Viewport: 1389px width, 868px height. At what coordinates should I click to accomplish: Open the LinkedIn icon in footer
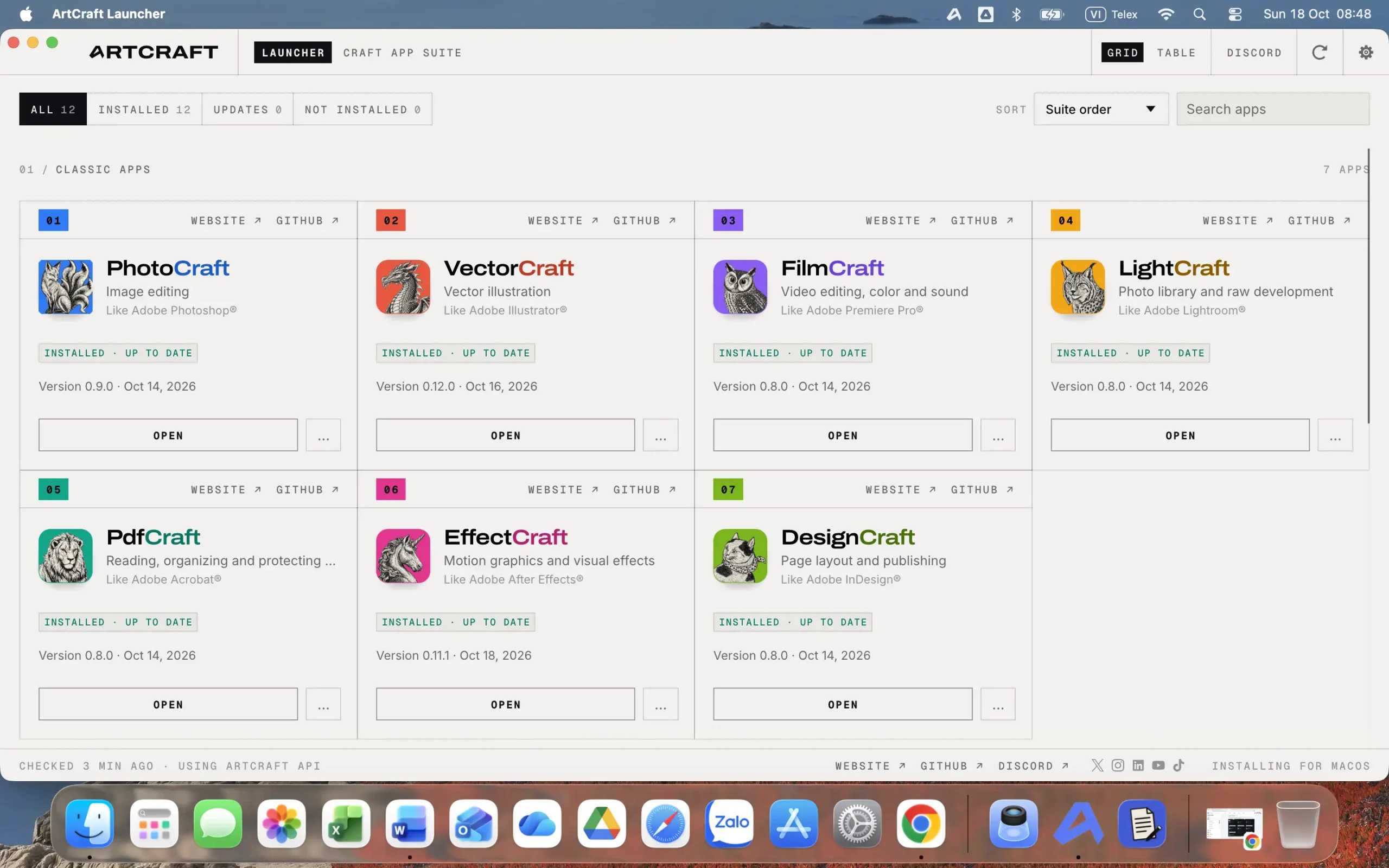[1138, 765]
